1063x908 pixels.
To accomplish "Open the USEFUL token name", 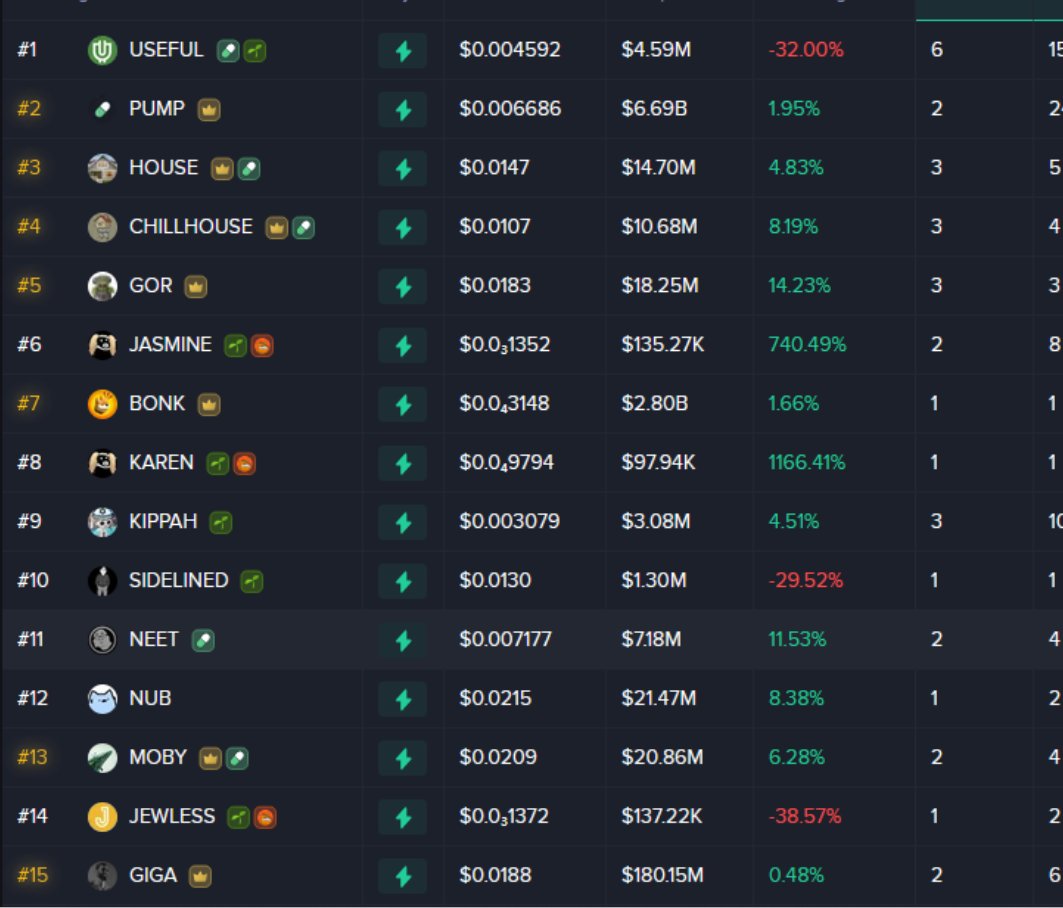I will [x=166, y=50].
